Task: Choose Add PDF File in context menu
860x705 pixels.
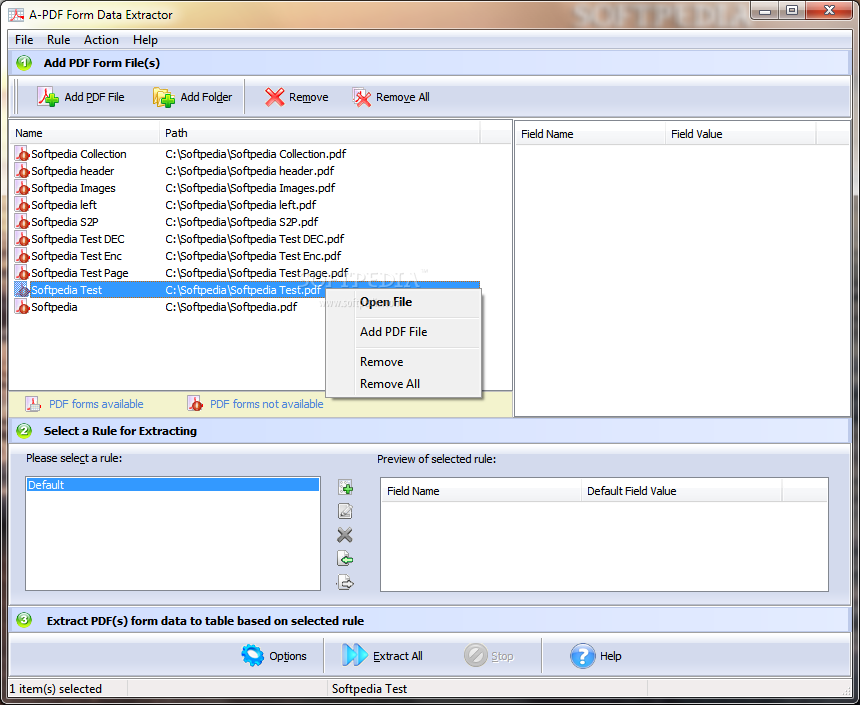Action: point(403,332)
